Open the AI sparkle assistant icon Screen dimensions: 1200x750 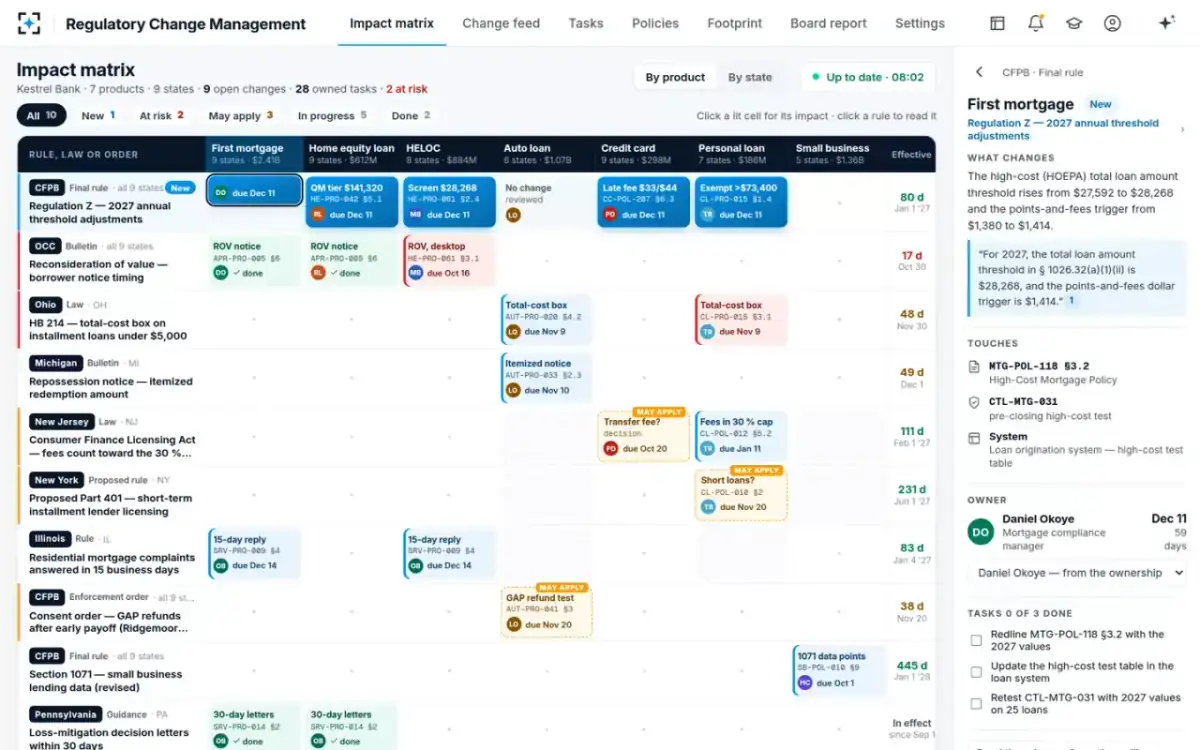coord(1166,23)
